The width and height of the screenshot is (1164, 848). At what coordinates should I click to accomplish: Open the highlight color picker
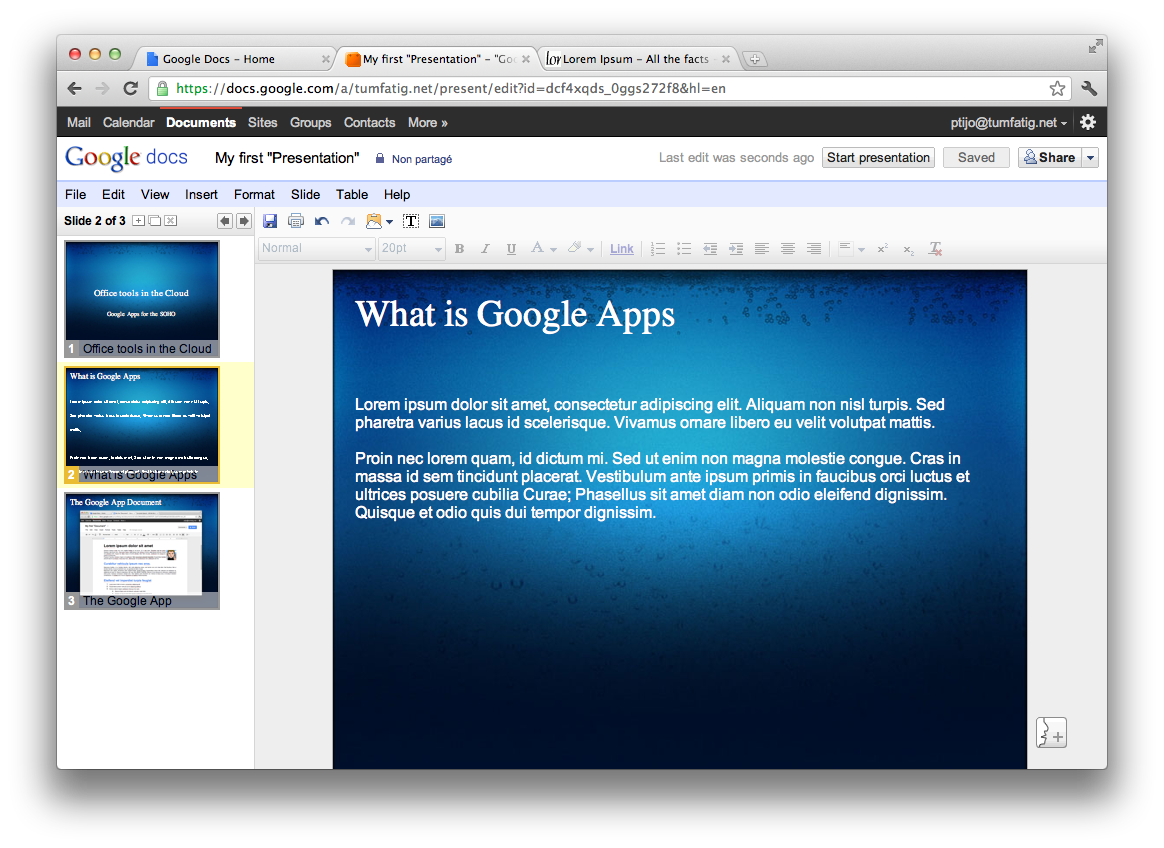581,249
